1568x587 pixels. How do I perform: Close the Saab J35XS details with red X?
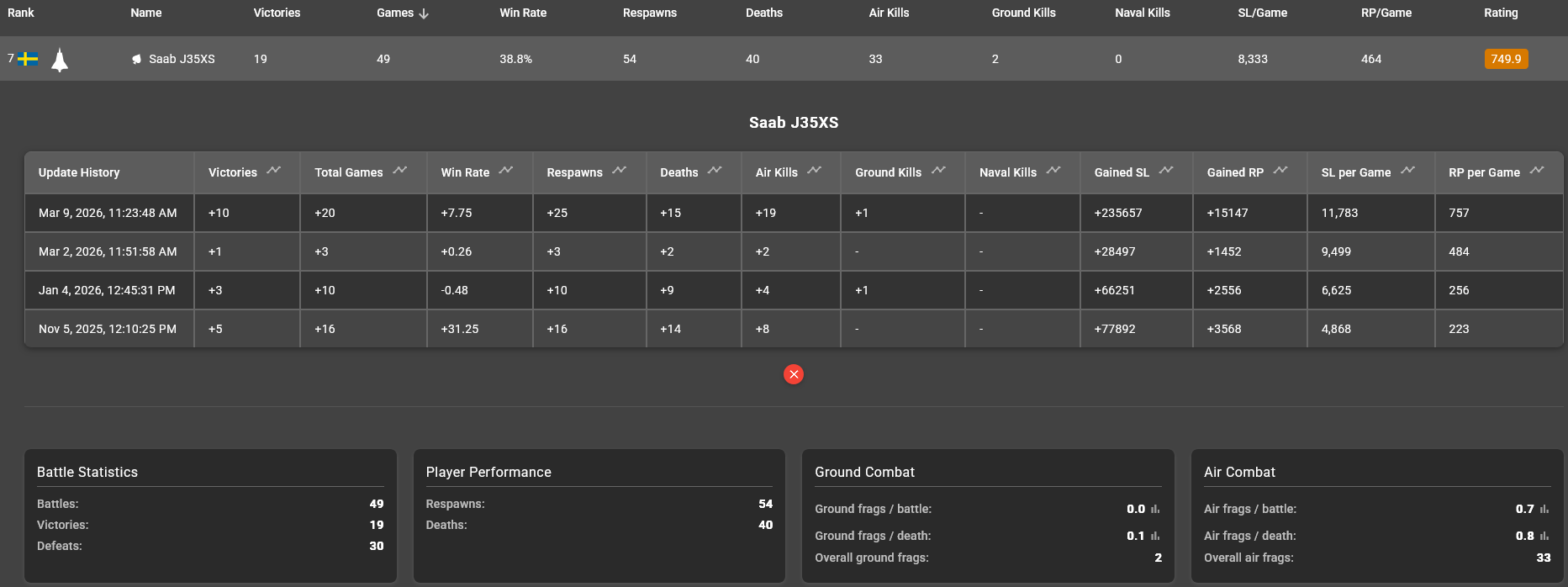793,374
